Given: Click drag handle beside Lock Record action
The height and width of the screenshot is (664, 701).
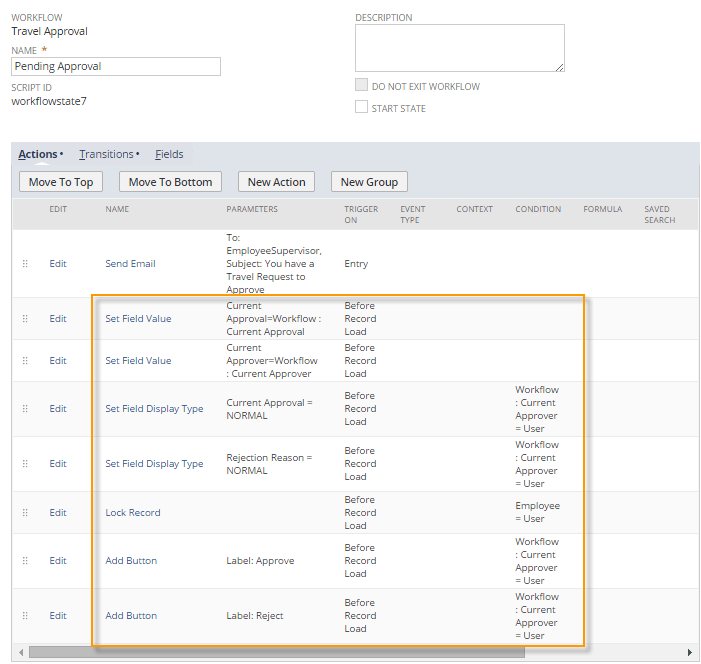Looking at the screenshot, I should pos(25,512).
